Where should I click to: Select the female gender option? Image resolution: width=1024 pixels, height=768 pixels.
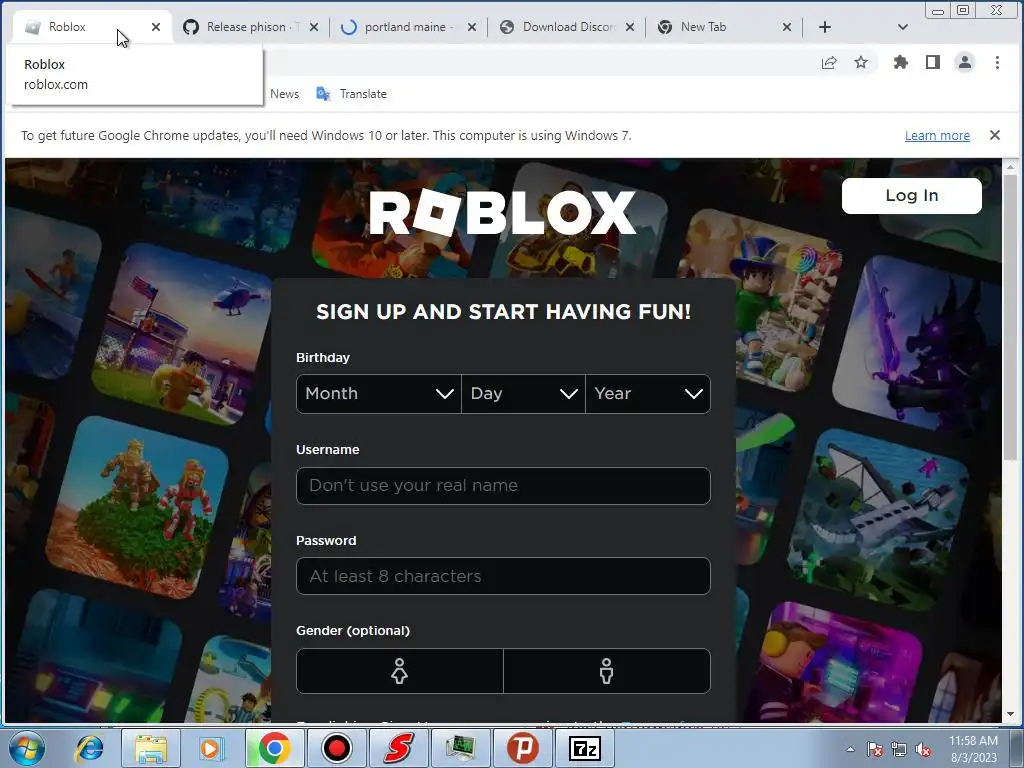coord(400,671)
